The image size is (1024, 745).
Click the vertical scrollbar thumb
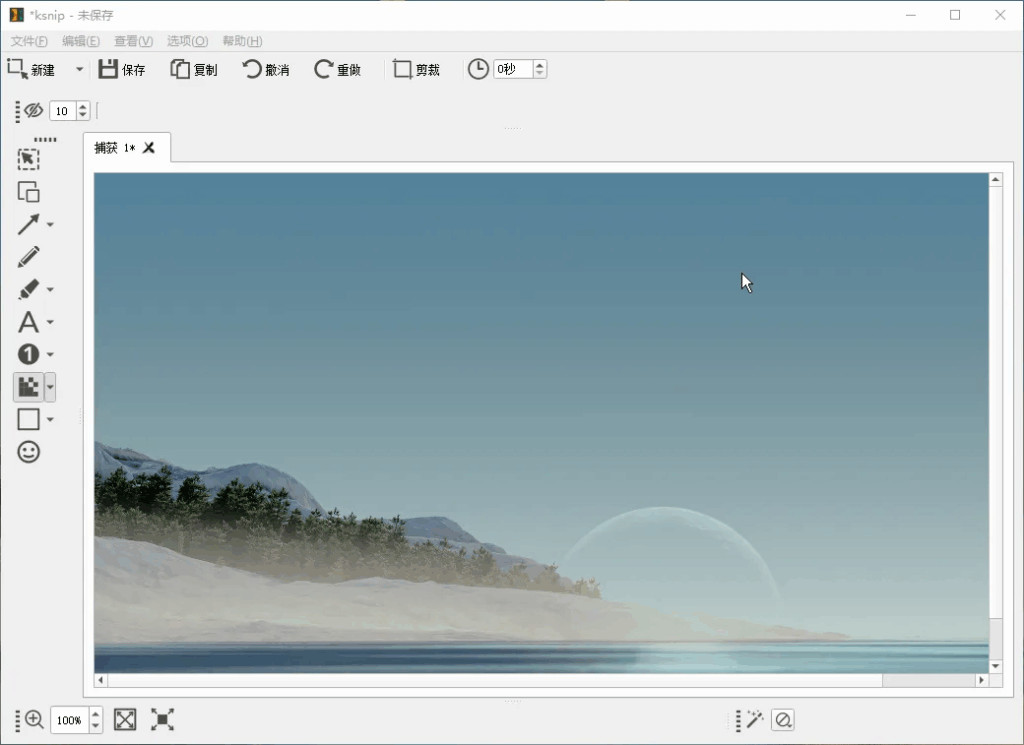tap(995, 639)
